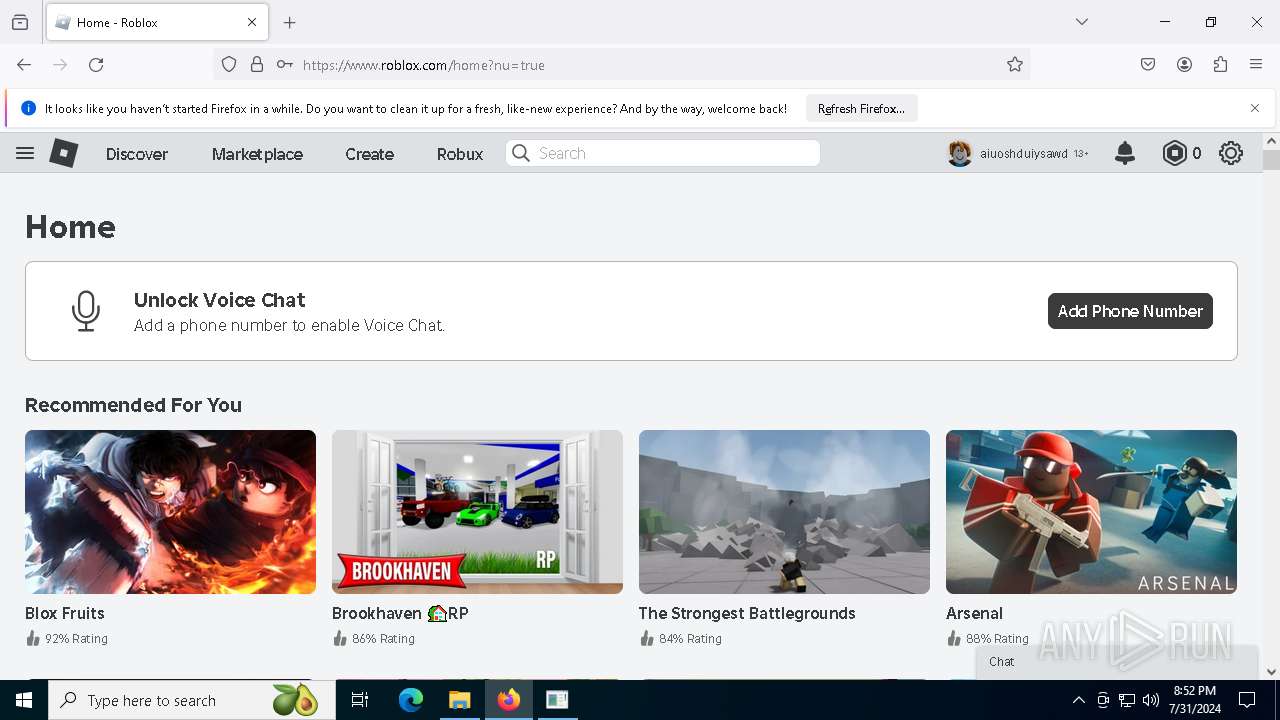Click the Blox Fruits game thumbnail

tap(170, 512)
